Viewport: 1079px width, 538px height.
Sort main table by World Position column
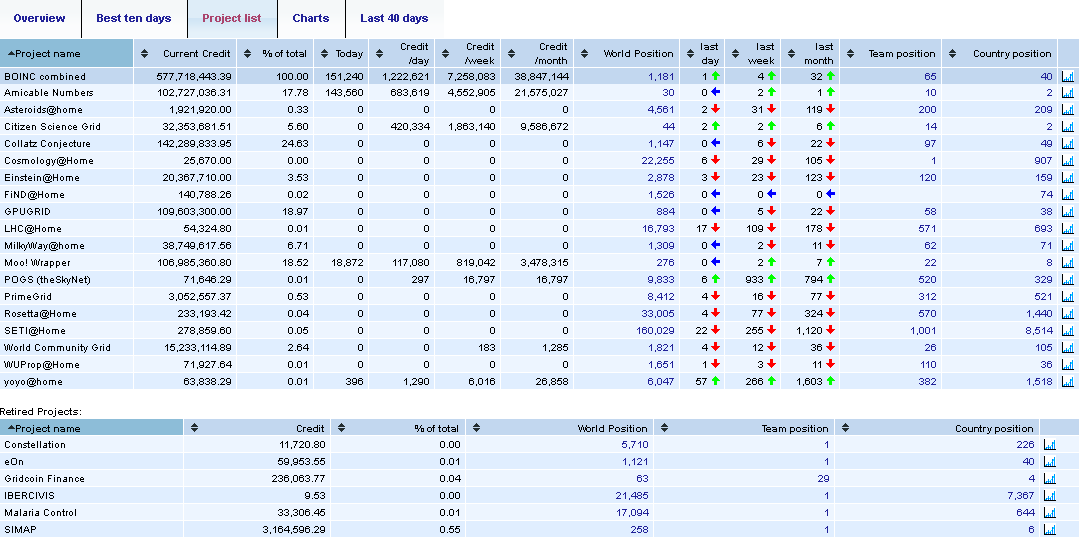pyautogui.click(x=627, y=54)
